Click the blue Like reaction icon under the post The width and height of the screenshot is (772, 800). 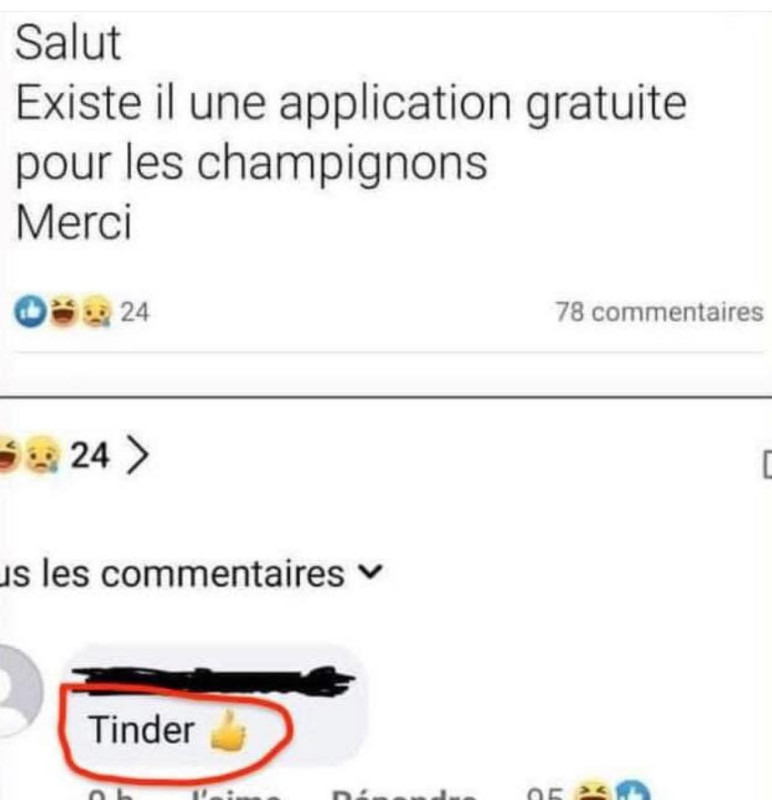31,311
